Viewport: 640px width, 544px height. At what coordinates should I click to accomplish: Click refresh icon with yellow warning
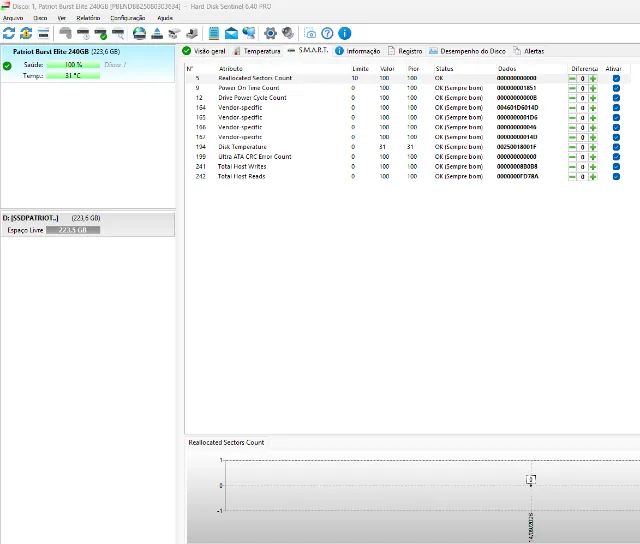click(26, 33)
